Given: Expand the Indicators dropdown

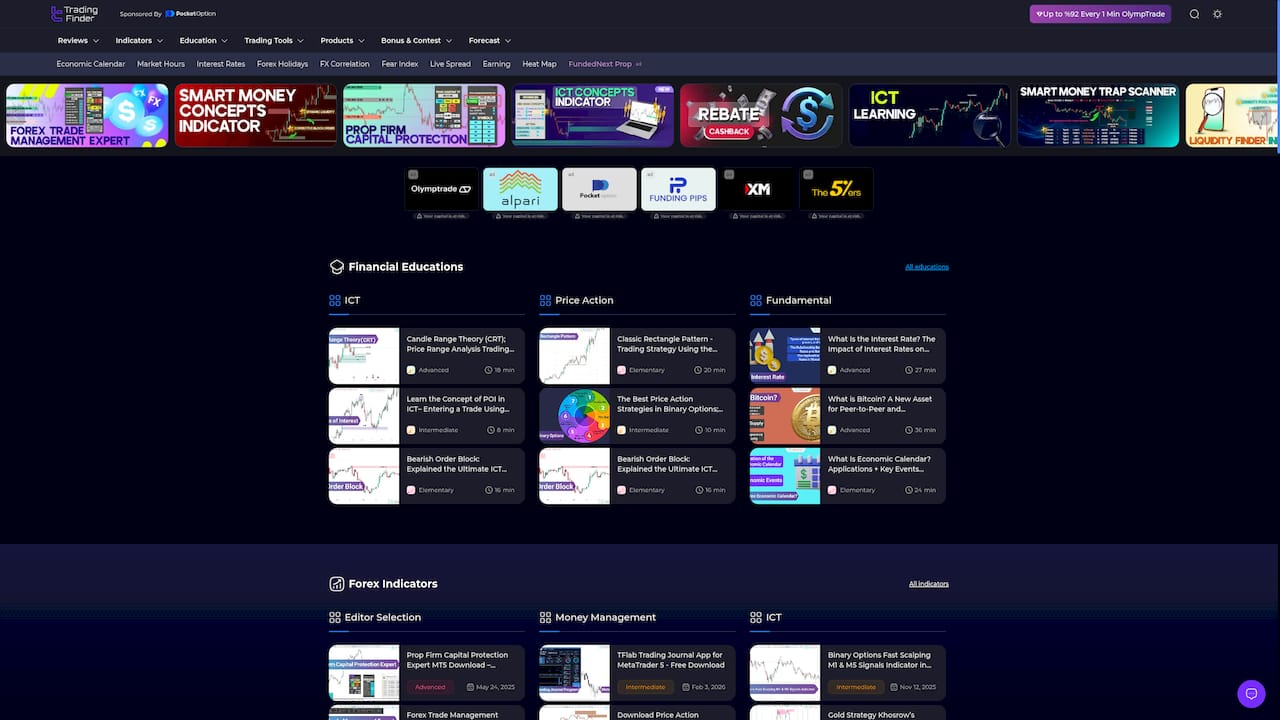Looking at the screenshot, I should [x=138, y=40].
